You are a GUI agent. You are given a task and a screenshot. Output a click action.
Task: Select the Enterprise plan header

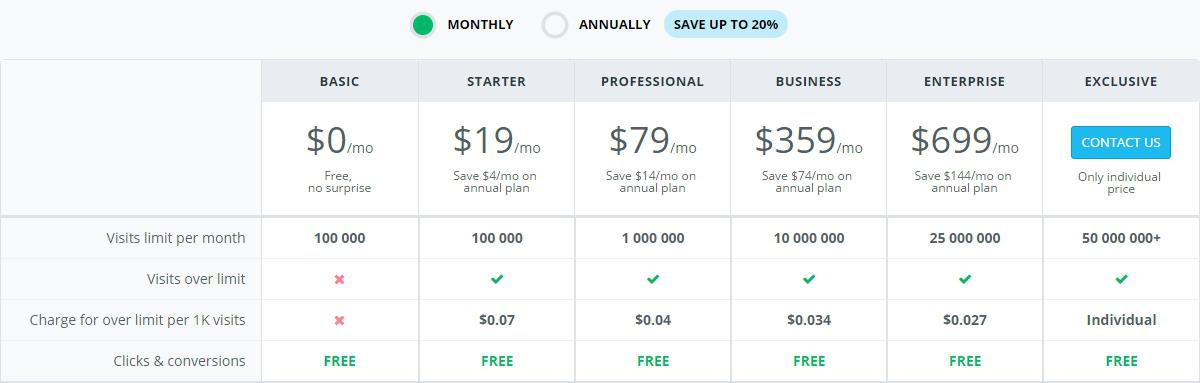point(965,81)
